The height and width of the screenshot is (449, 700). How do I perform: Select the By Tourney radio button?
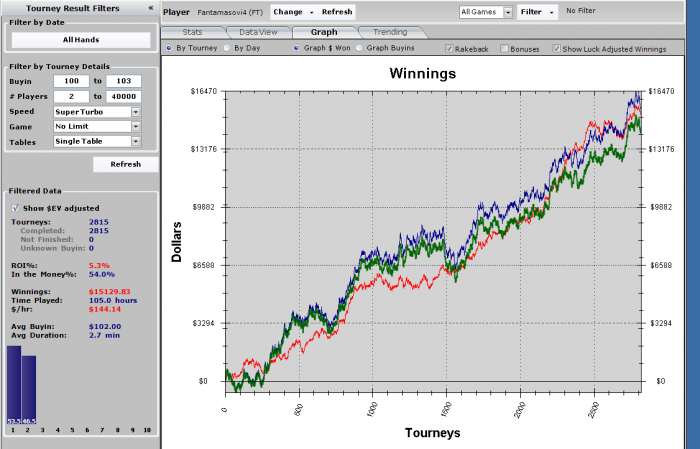pos(169,48)
